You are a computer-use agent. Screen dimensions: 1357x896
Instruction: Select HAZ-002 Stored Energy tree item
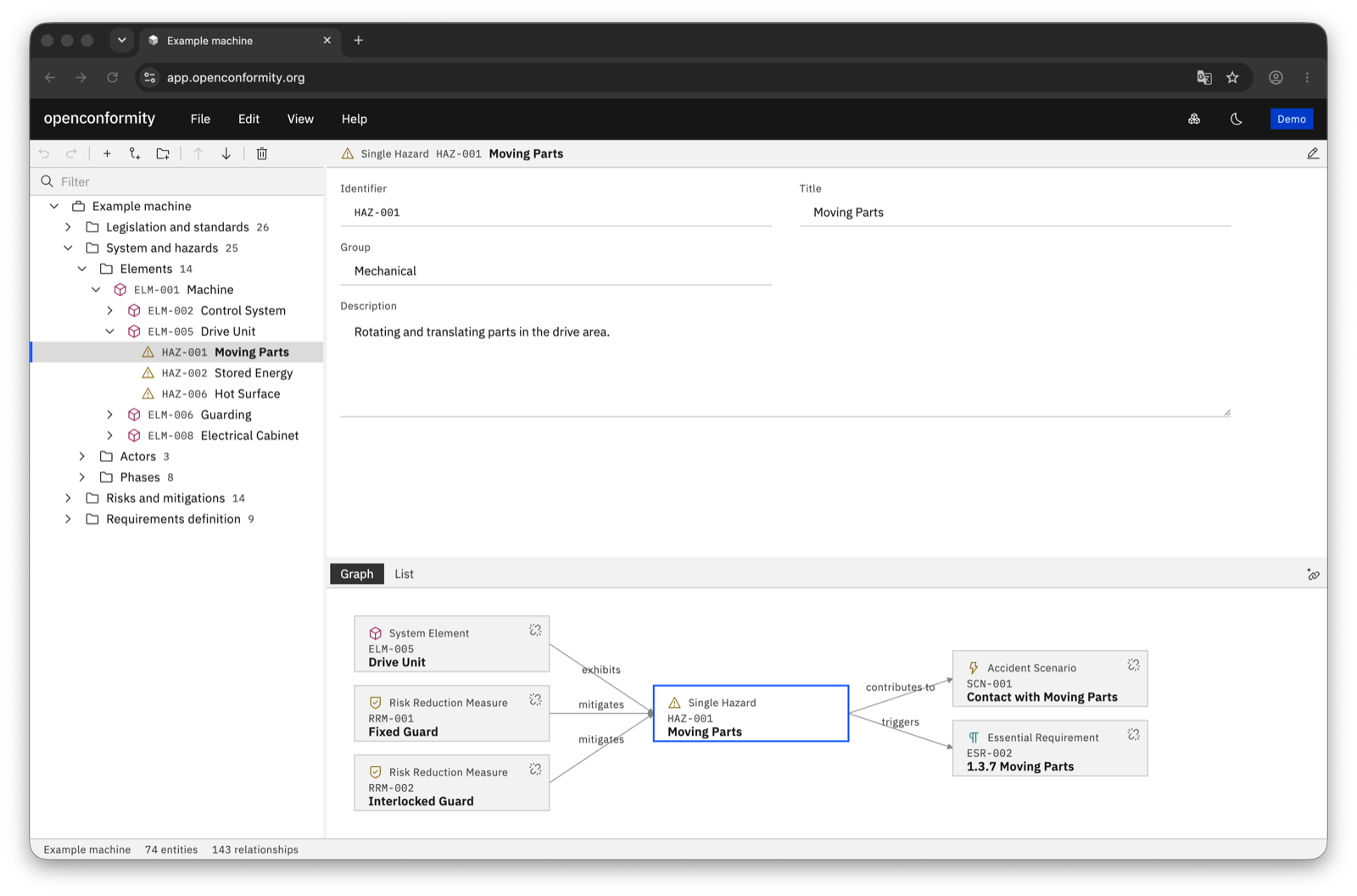pyautogui.click(x=177, y=373)
